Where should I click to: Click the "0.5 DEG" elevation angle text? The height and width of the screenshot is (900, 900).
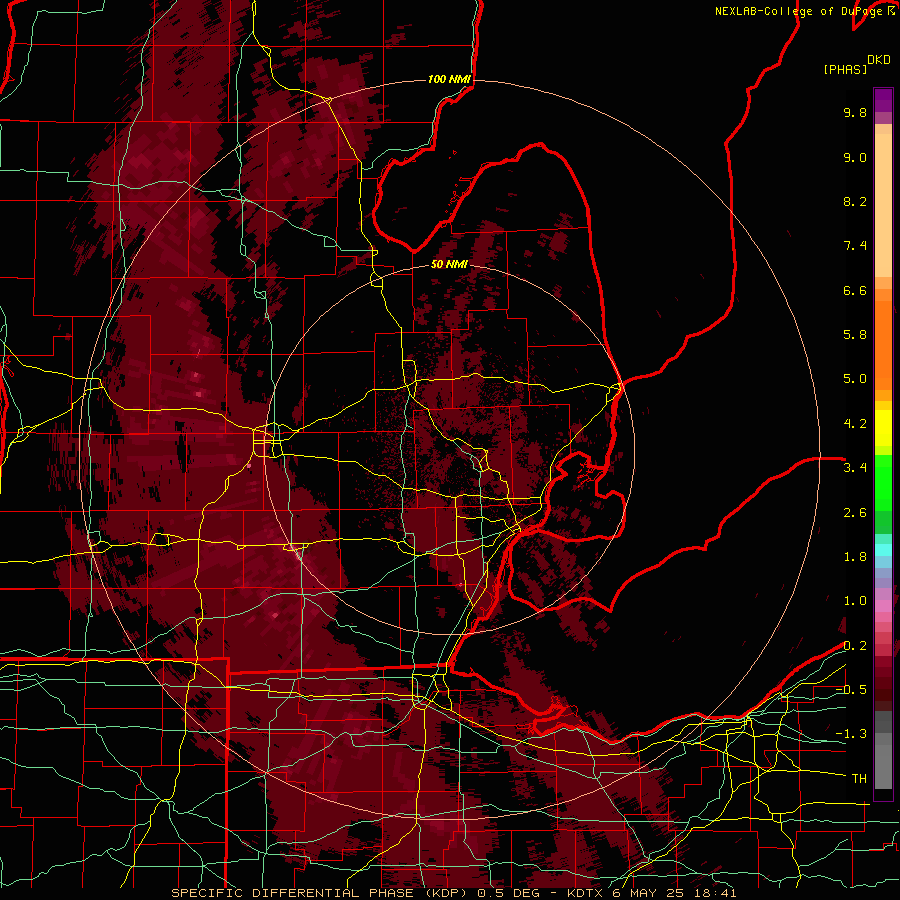click(511, 893)
